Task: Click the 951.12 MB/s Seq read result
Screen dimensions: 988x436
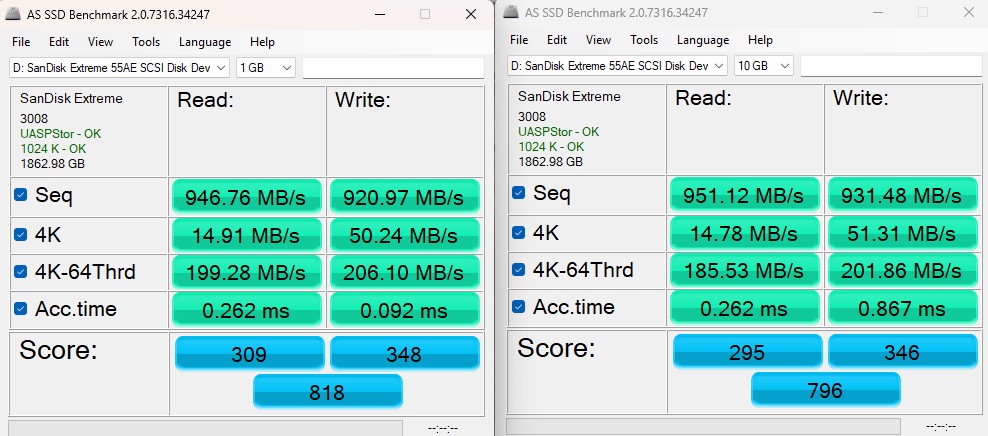Action: [745, 195]
